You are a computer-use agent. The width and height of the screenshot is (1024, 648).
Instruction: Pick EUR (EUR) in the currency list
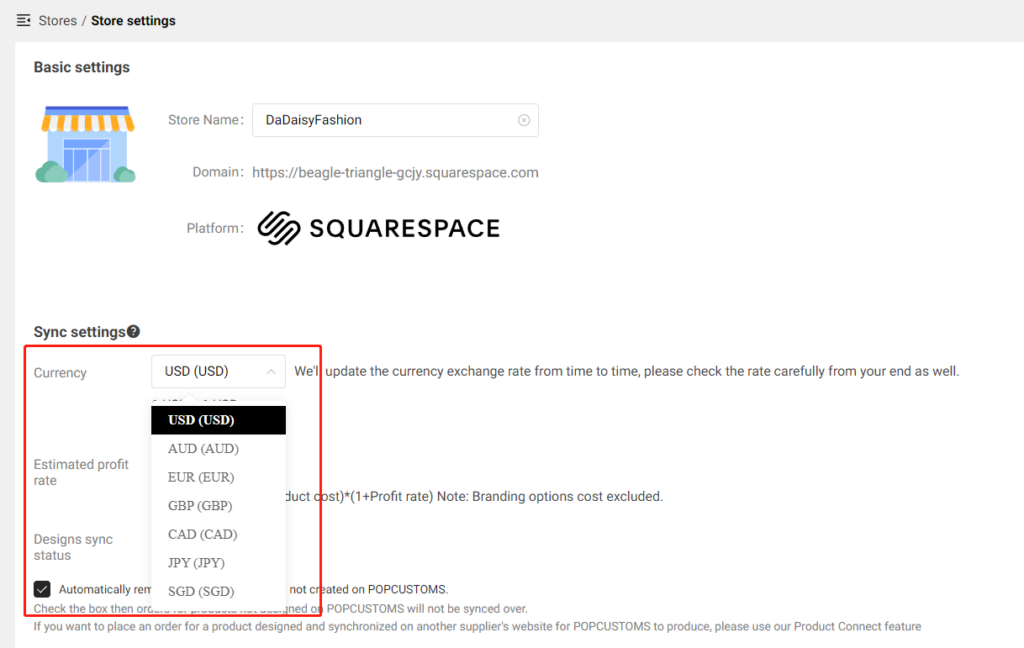(x=218, y=478)
